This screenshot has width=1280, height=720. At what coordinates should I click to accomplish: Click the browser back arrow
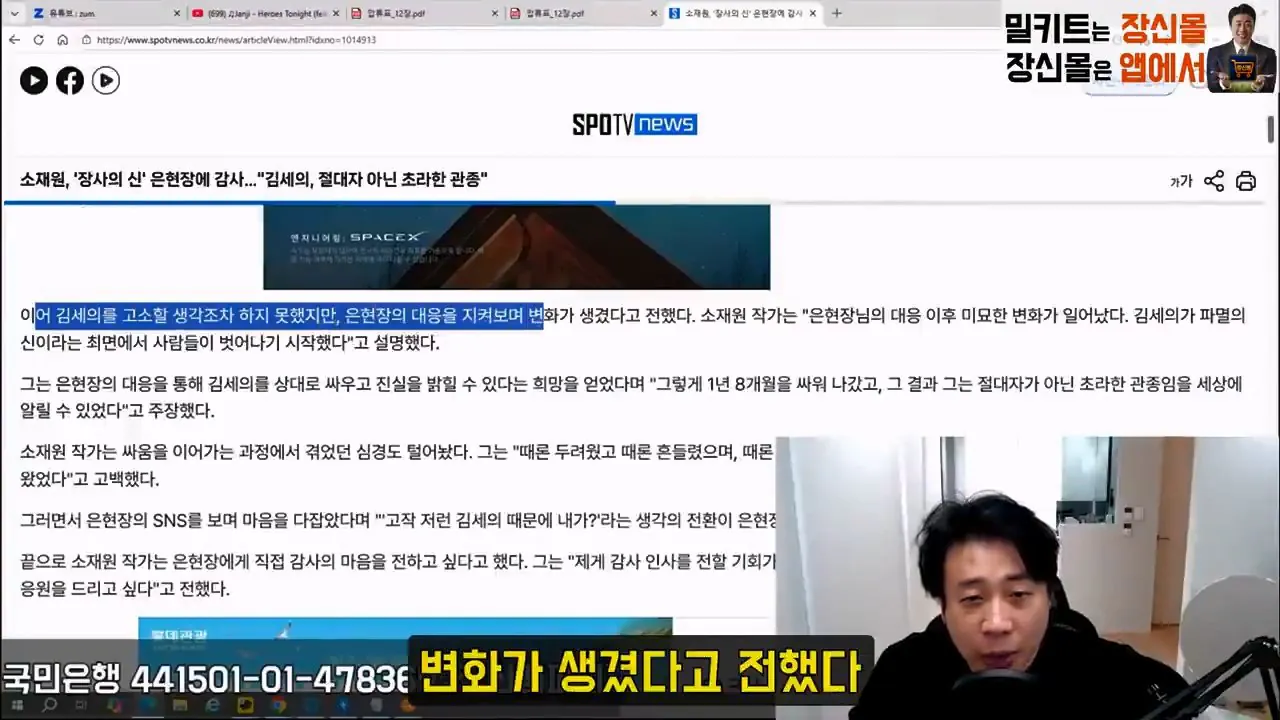click(x=14, y=40)
